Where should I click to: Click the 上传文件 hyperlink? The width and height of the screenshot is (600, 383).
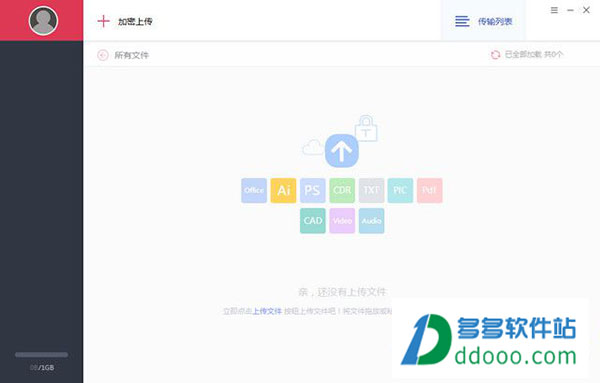click(267, 311)
